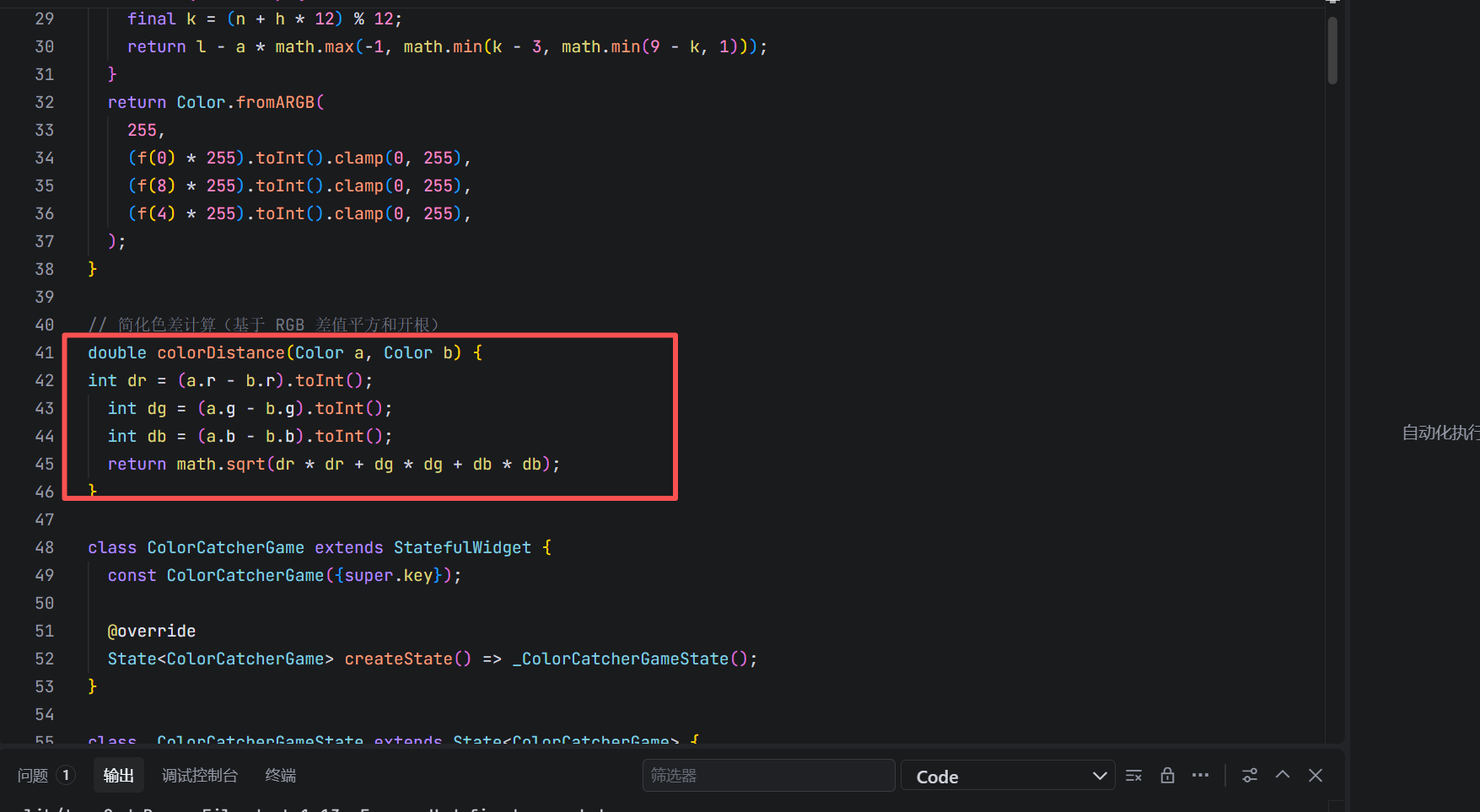Close the bottom output panel

point(1316,776)
